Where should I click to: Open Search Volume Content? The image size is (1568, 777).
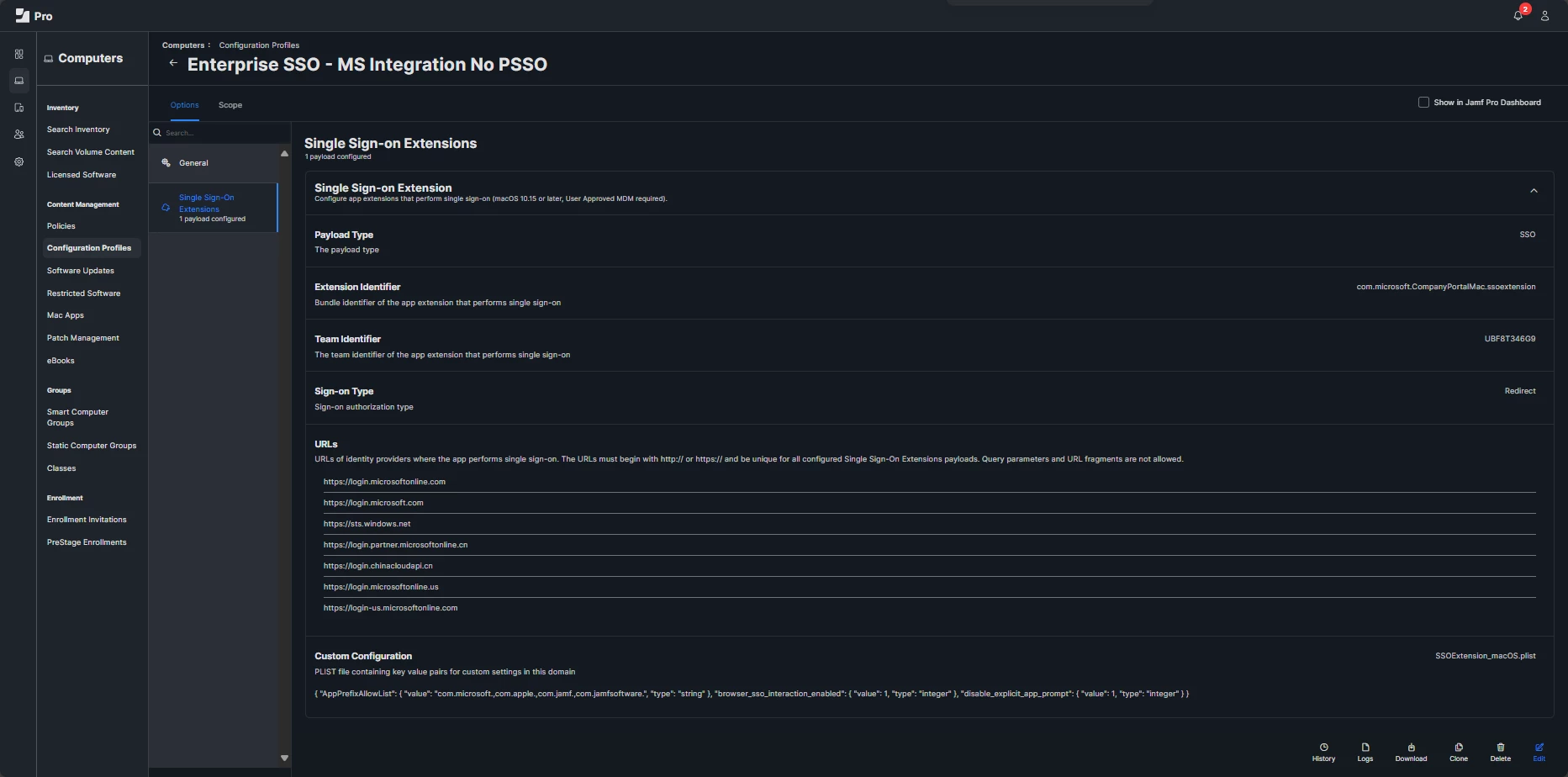[x=91, y=152]
